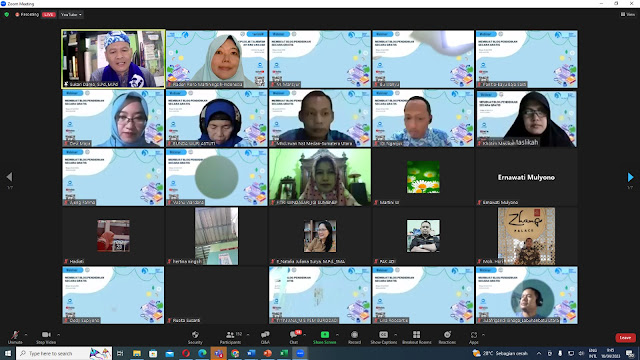Screen dimensions: 640x360
Task: Click the green encryption shield icon
Action: pyautogui.click(x=7, y=14)
